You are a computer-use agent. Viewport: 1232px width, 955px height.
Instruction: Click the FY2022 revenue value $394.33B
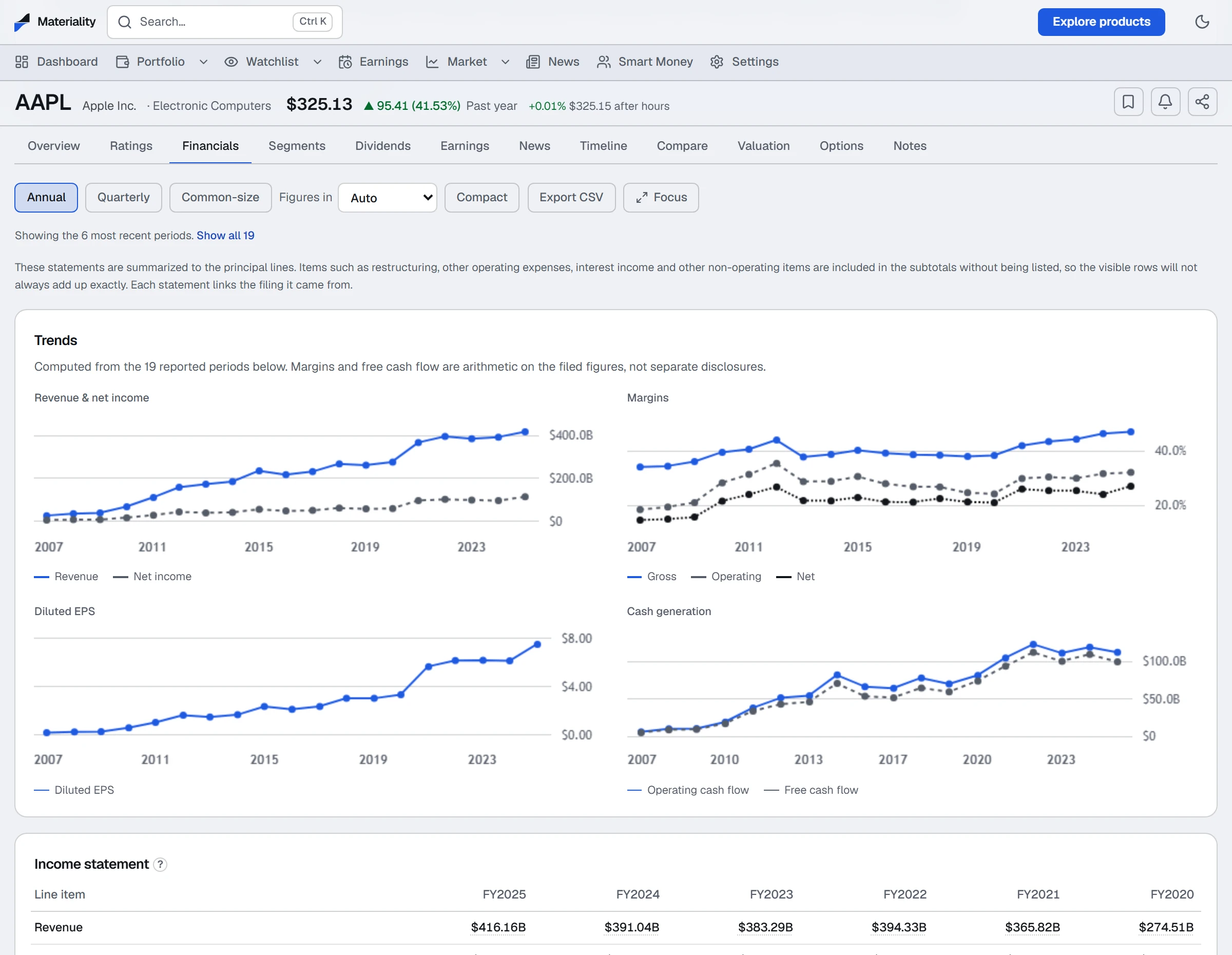899,927
